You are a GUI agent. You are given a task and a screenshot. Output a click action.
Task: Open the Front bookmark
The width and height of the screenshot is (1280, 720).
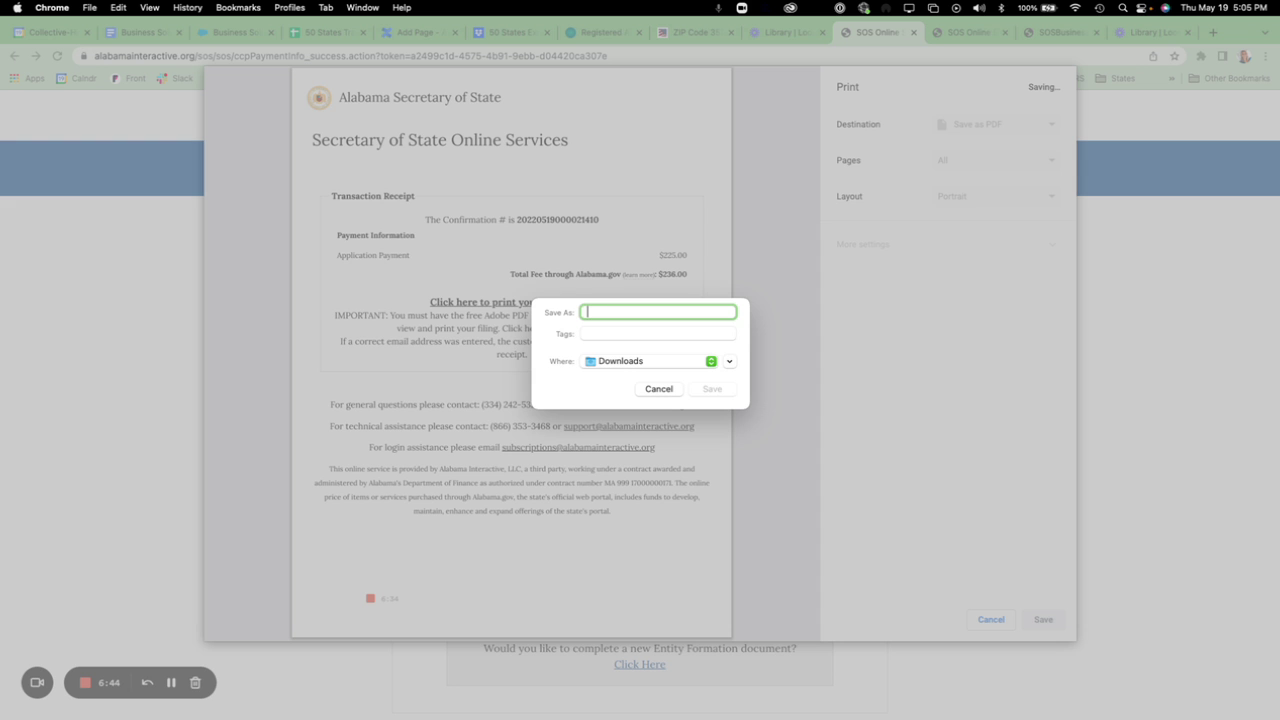[x=128, y=78]
